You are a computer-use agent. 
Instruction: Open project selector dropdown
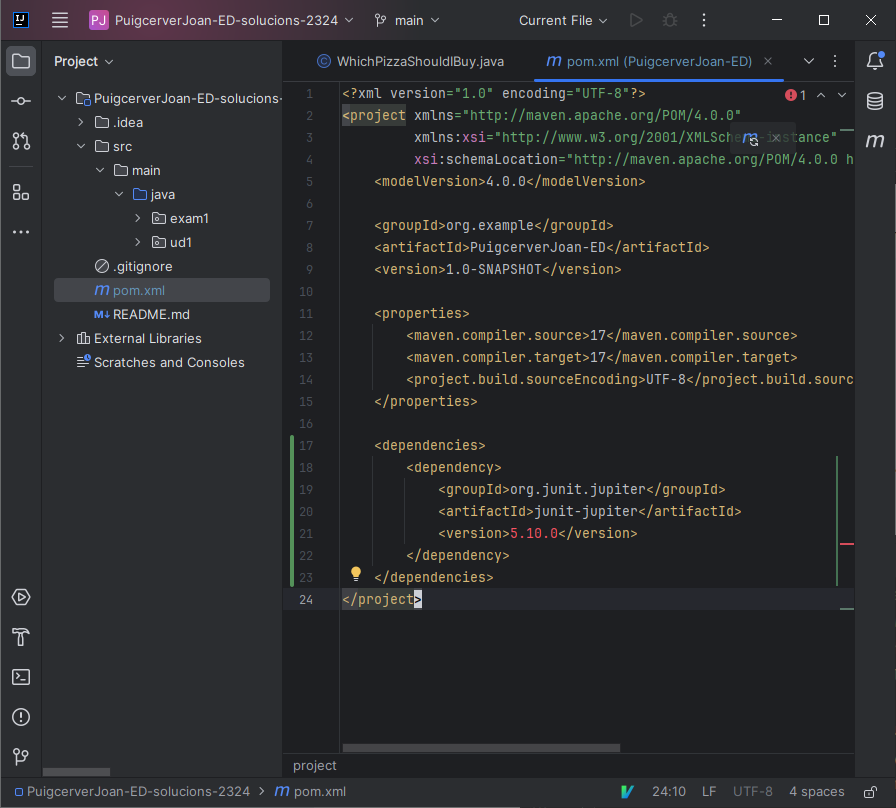(x=222, y=21)
